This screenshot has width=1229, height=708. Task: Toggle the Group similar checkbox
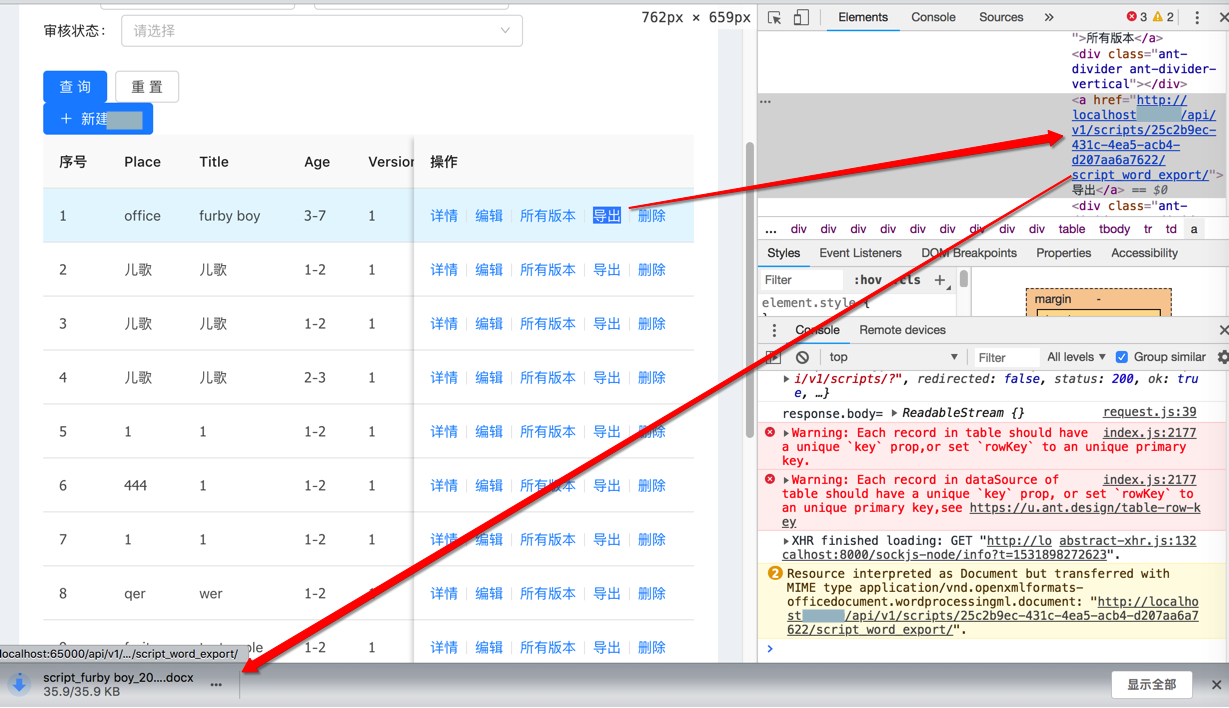tap(1122, 357)
